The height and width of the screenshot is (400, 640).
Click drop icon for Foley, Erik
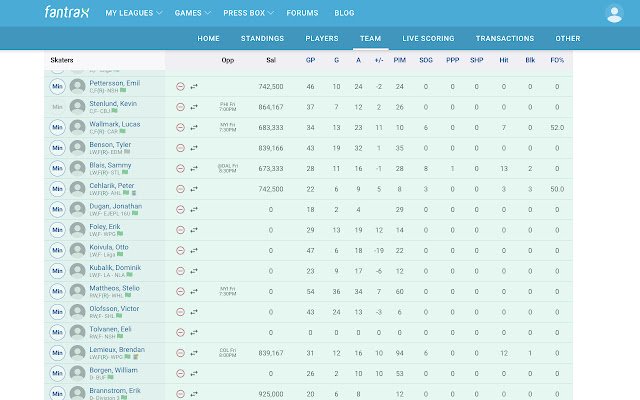tap(180, 230)
